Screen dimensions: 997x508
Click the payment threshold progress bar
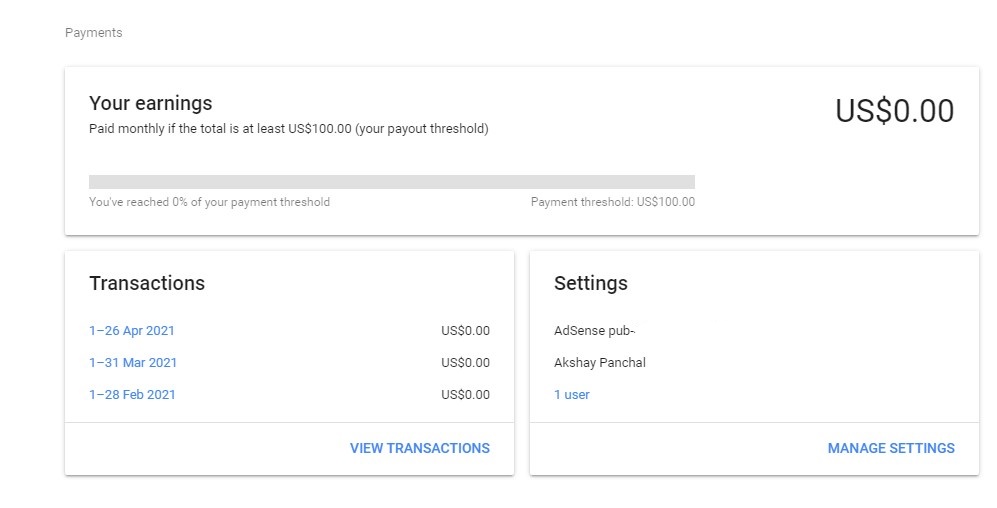(x=391, y=182)
